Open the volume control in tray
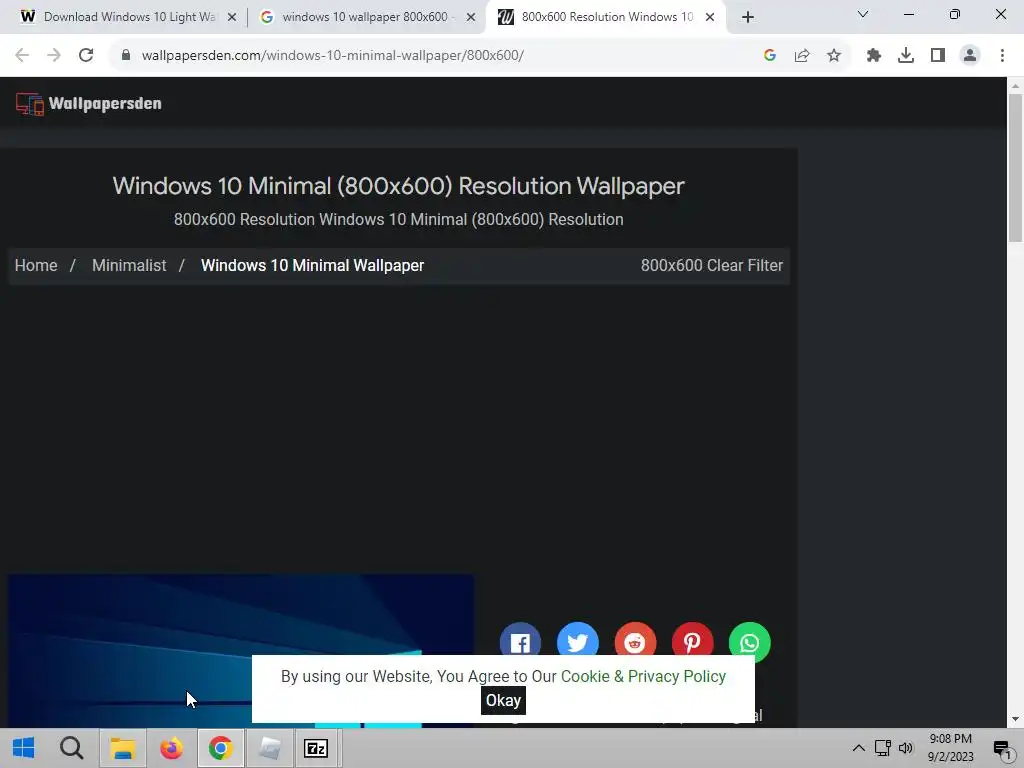The image size is (1024, 768). click(906, 748)
